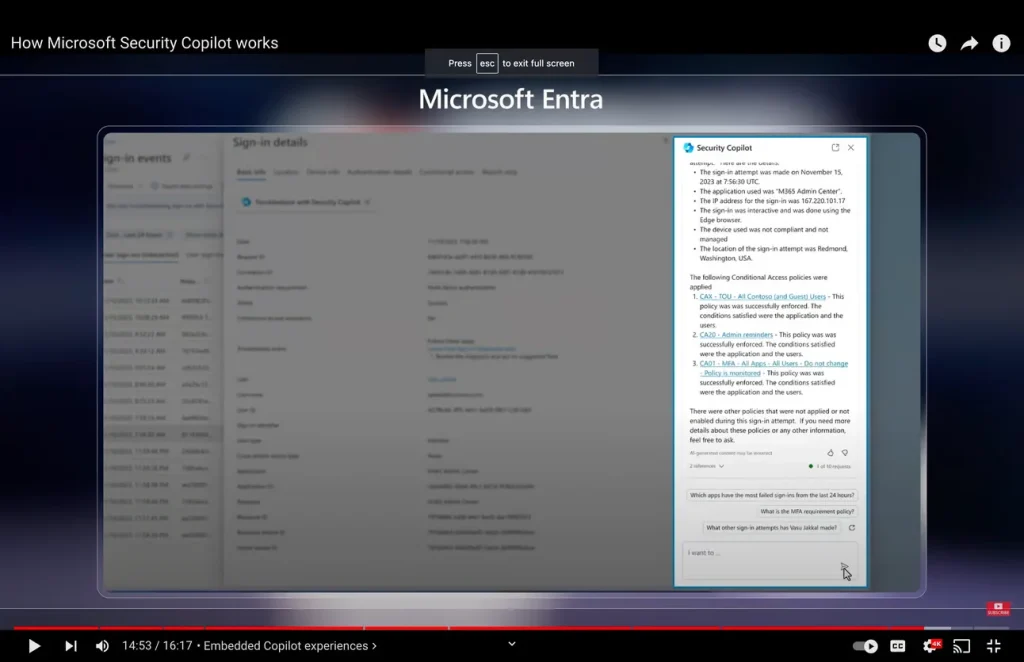Click the 'M365 Admin Center' application line

[771, 191]
